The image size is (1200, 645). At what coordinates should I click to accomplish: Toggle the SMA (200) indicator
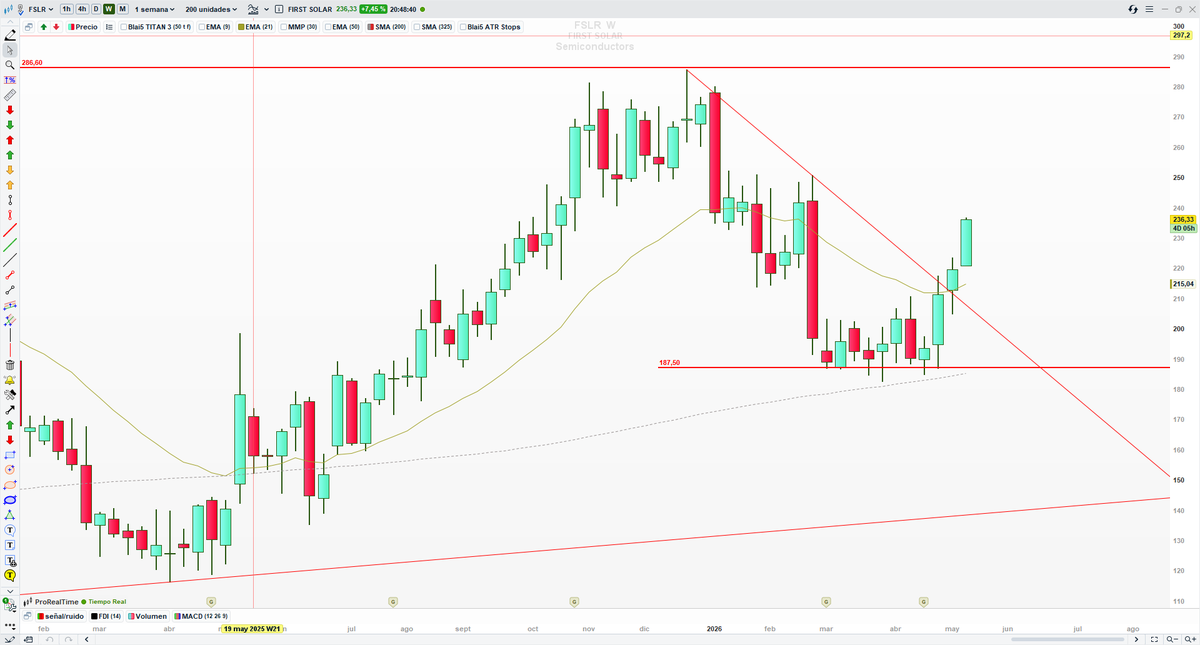[386, 27]
